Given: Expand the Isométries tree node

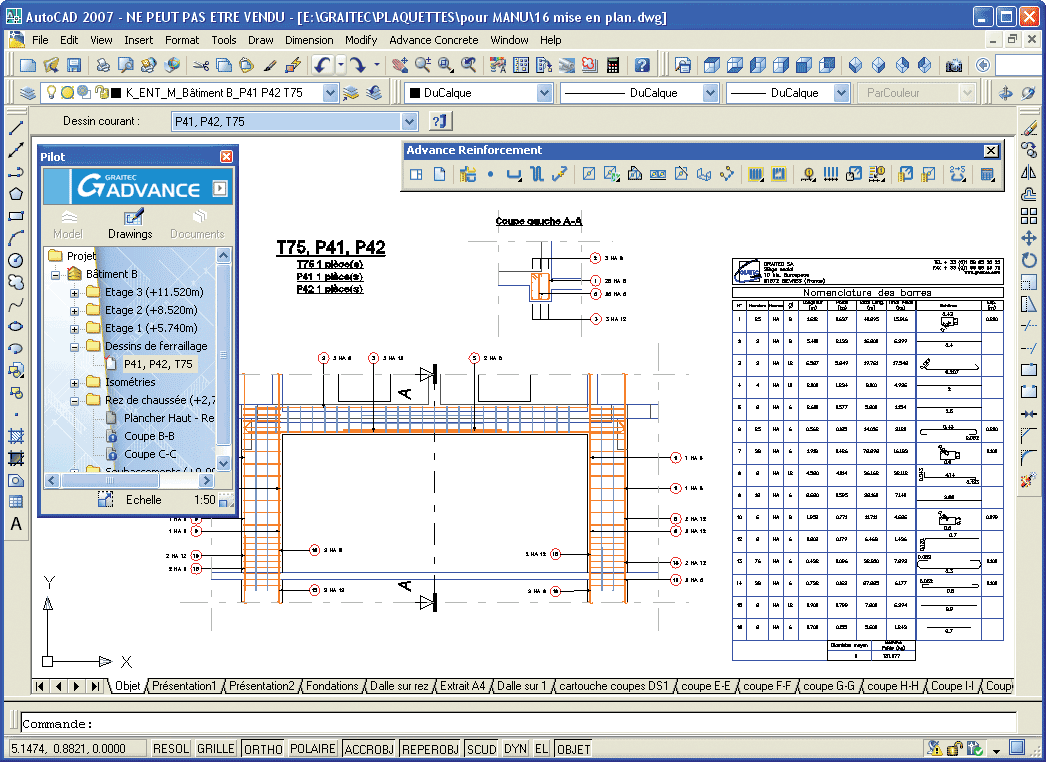Looking at the screenshot, I should click(x=75, y=383).
